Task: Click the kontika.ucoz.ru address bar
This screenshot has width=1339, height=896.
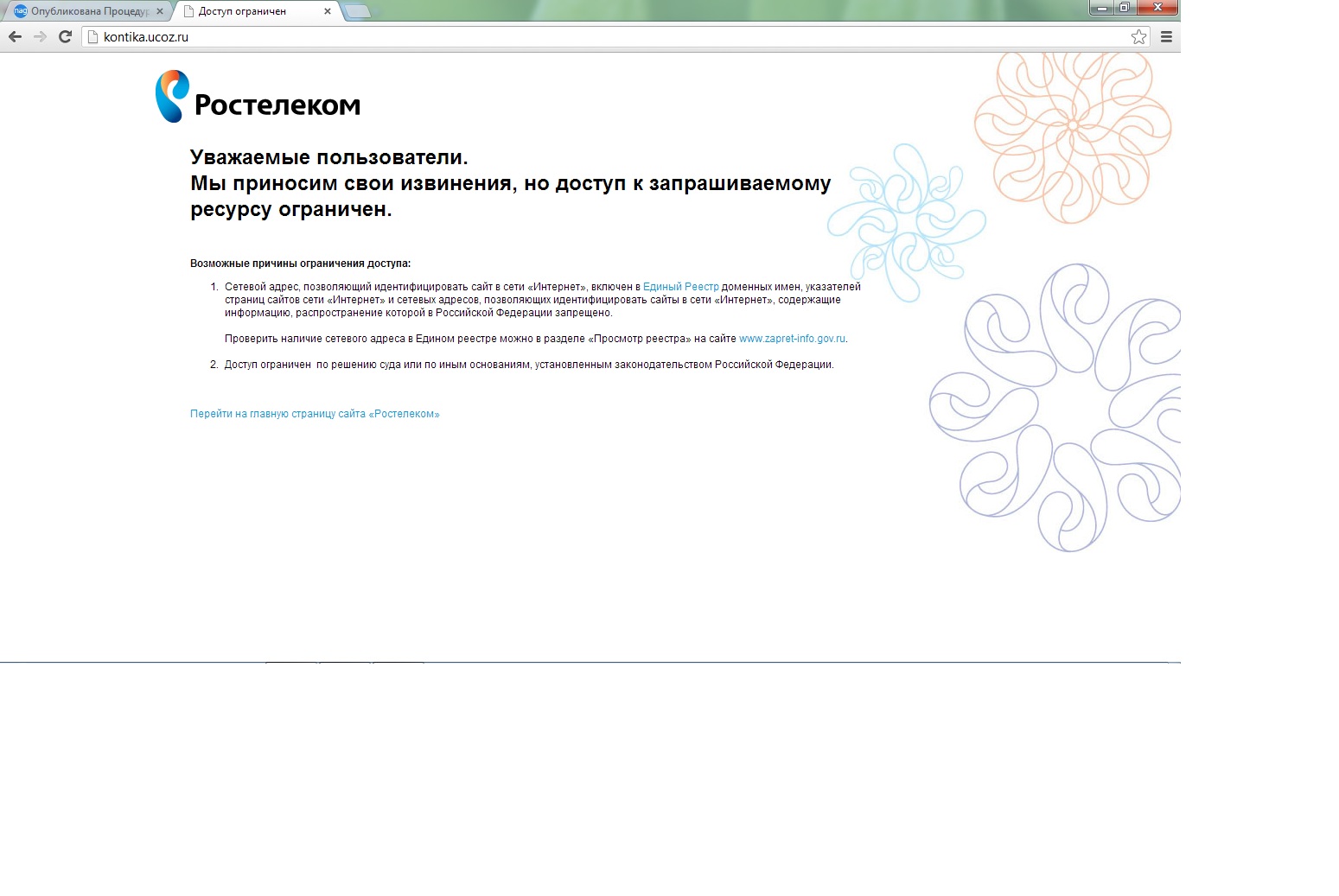Action: (614, 37)
